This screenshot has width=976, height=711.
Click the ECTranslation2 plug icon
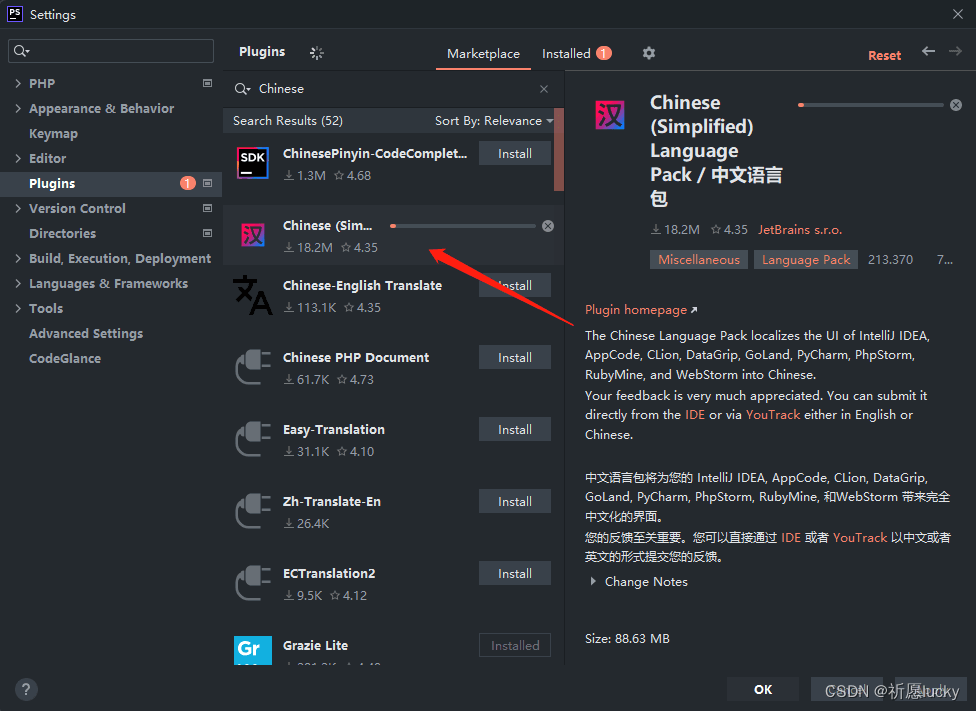(253, 583)
